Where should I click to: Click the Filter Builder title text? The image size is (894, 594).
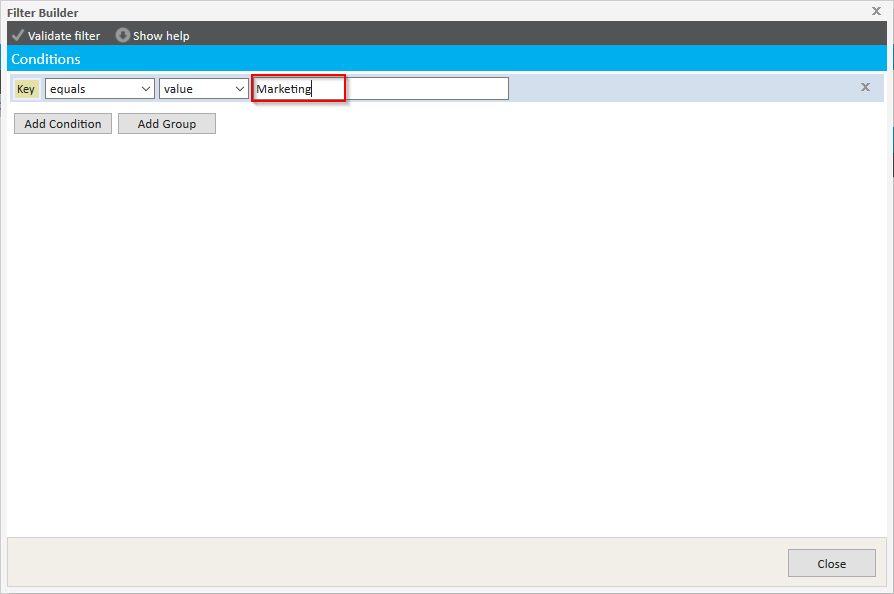point(43,12)
